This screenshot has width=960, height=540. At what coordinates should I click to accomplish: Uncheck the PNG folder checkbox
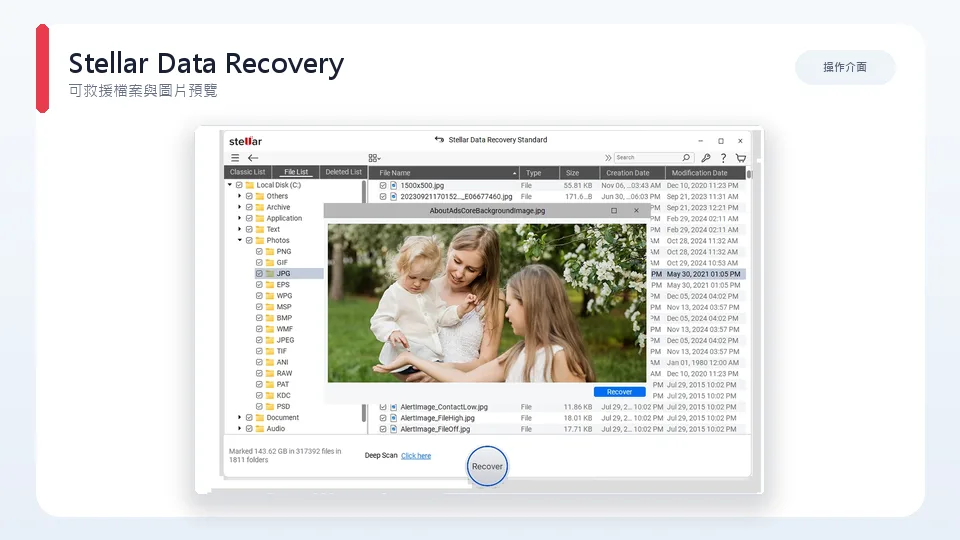(x=259, y=251)
